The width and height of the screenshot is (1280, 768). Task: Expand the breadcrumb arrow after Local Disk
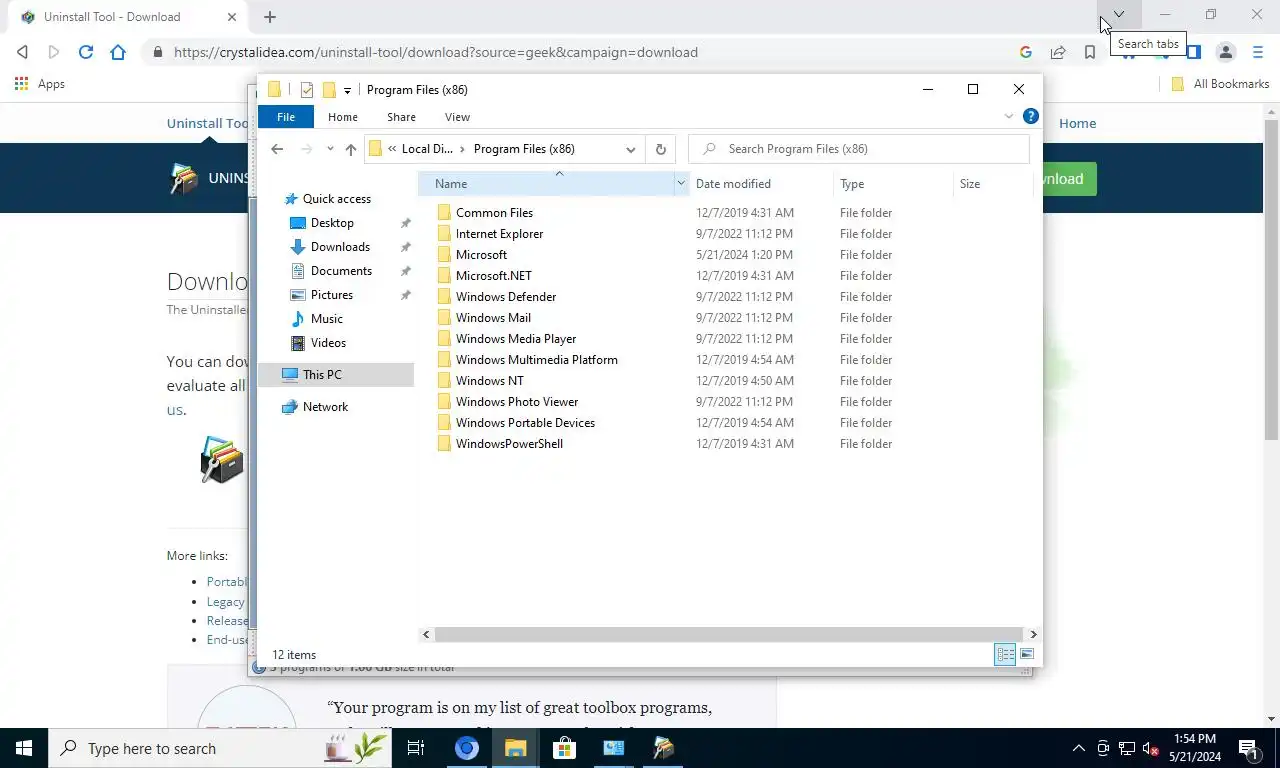[462, 149]
